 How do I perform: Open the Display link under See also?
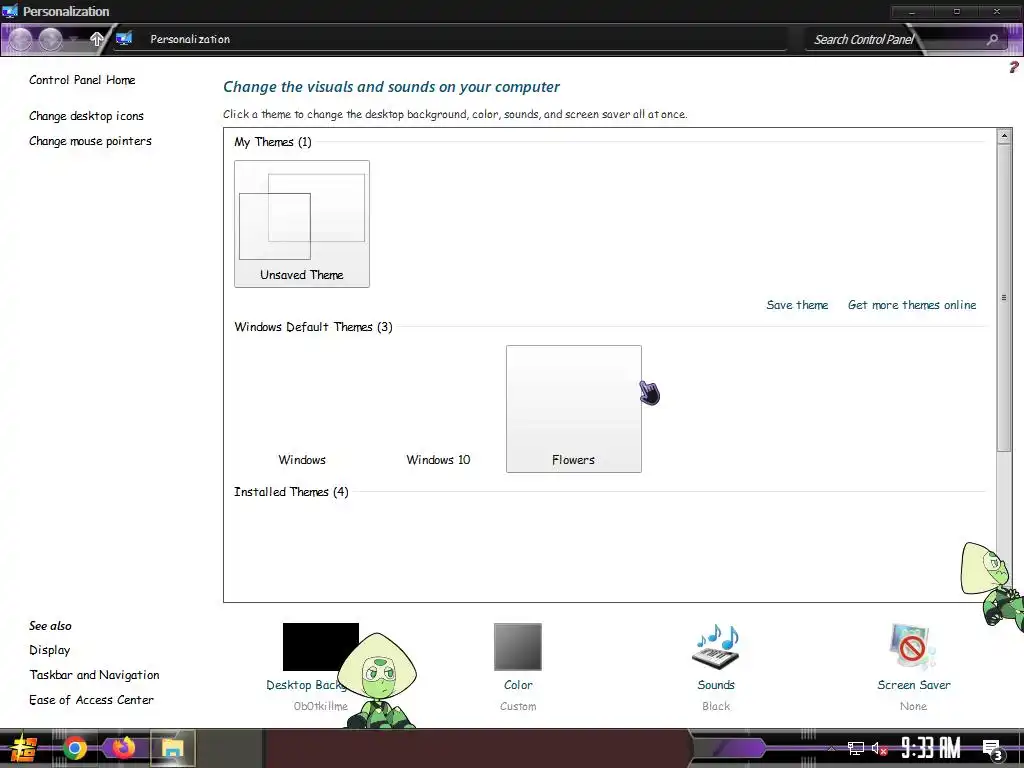pyautogui.click(x=50, y=650)
